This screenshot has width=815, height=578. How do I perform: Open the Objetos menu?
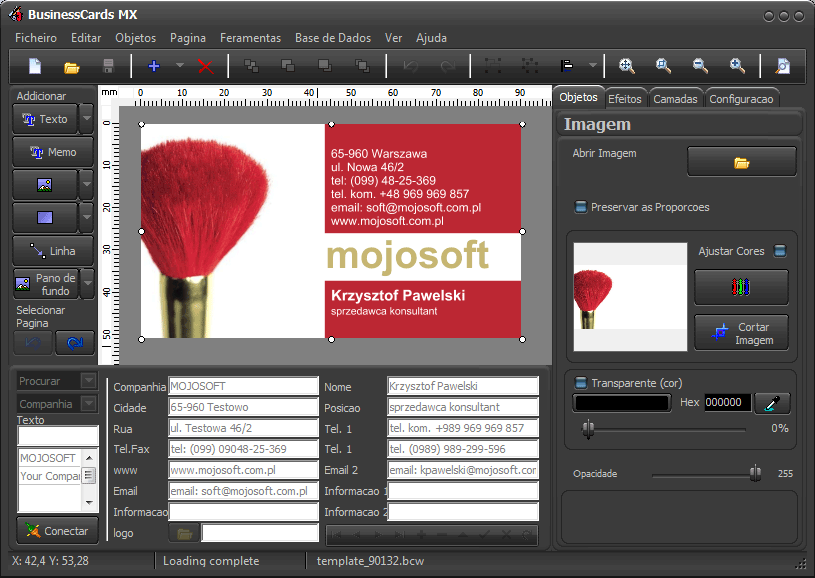136,38
